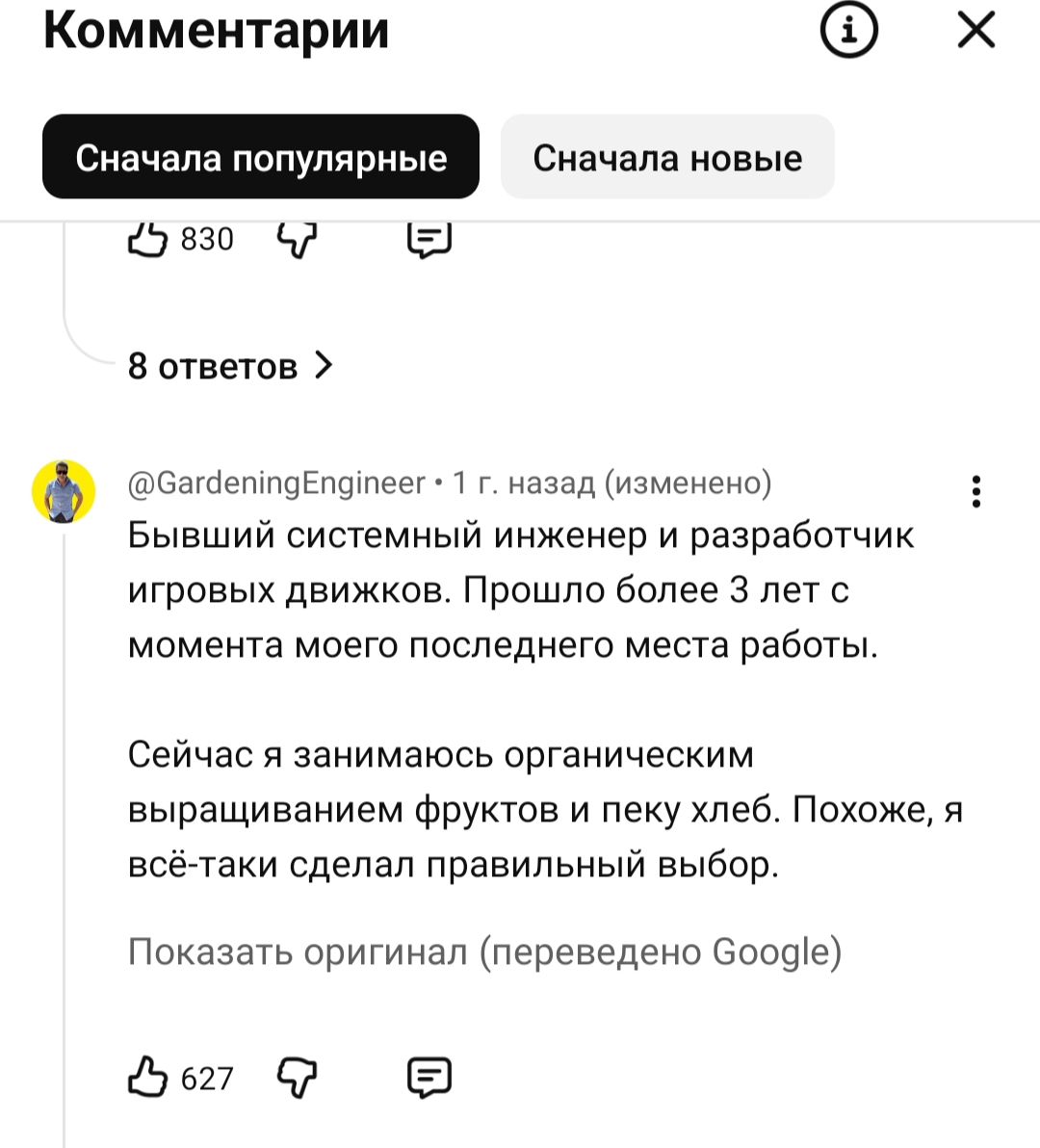Viewport: 1040px width, 1148px height.
Task: Open the @GardeningEngineer channel link
Action: [276, 483]
